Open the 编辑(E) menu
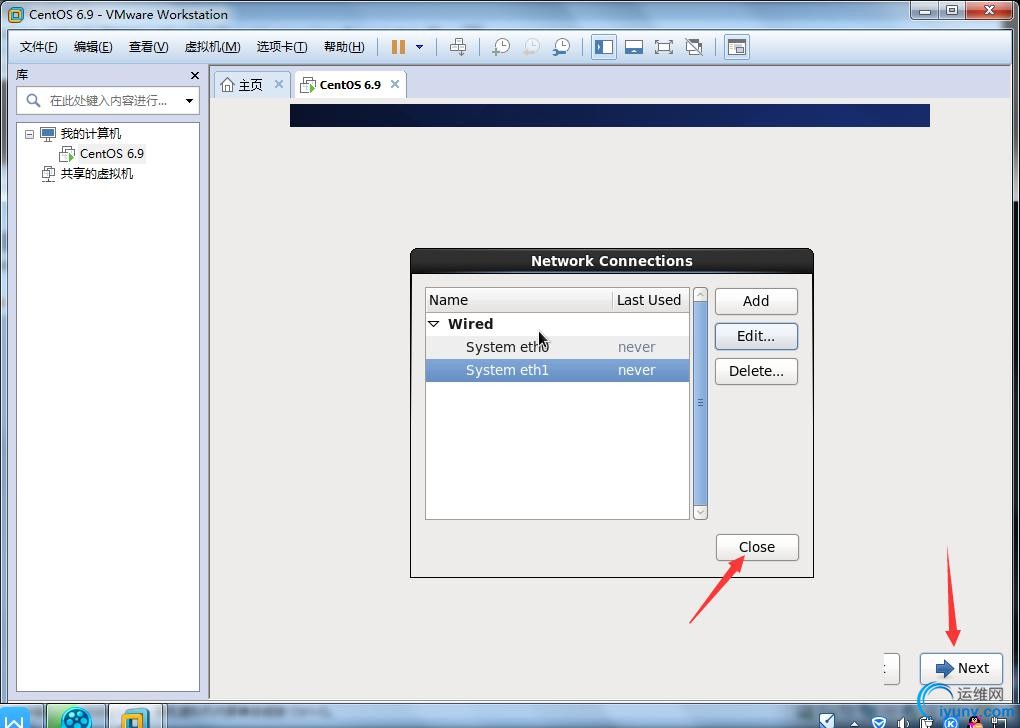Screen dimensions: 1020x728 [93, 47]
